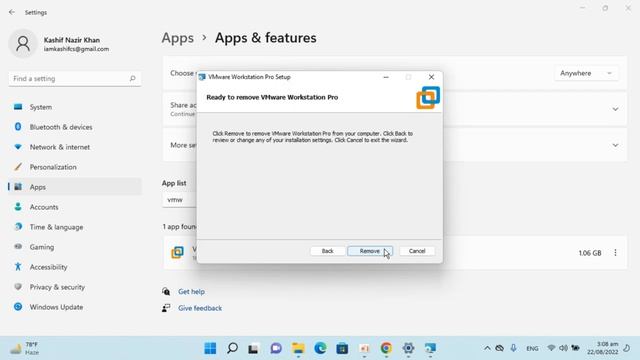Open the three-dot menu for the VMware app

615,253
